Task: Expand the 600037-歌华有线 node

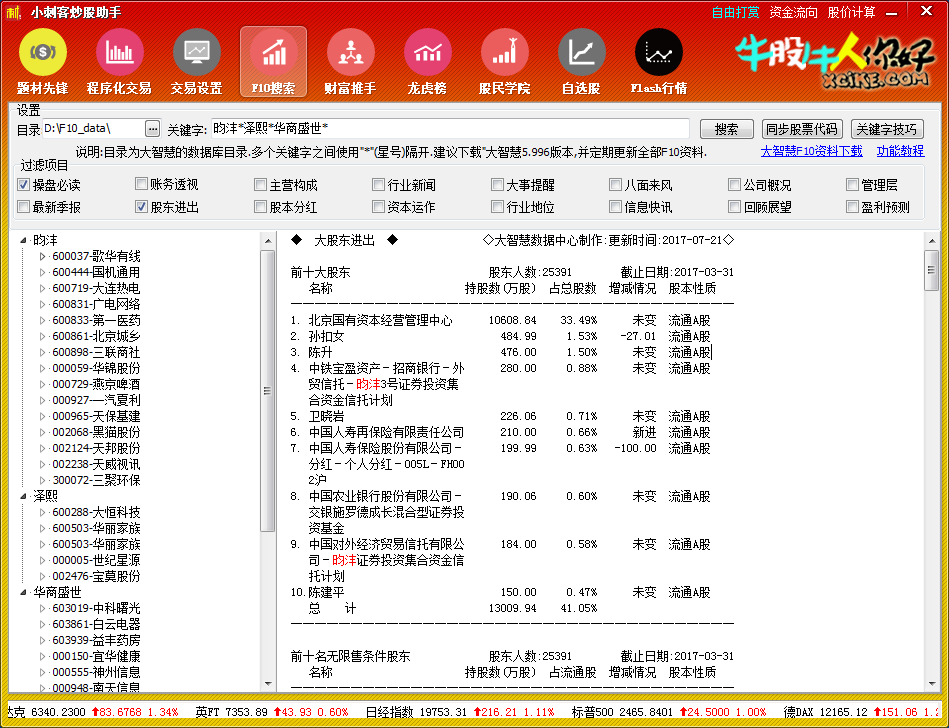Action: click(42, 257)
